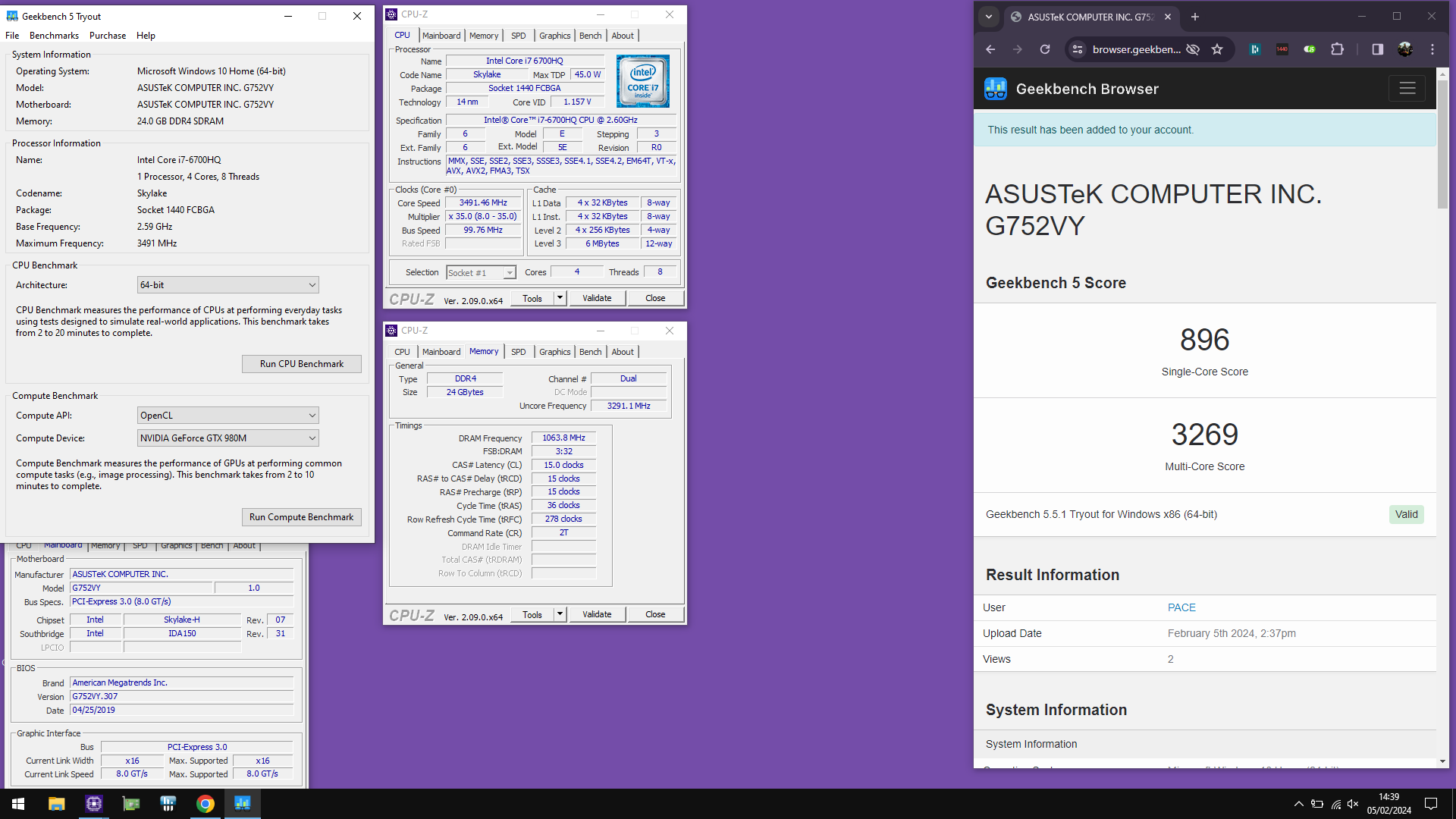Screen dimensions: 1456x819
Task: Open the Architecture 64-bit dropdown
Action: pyautogui.click(x=227, y=285)
